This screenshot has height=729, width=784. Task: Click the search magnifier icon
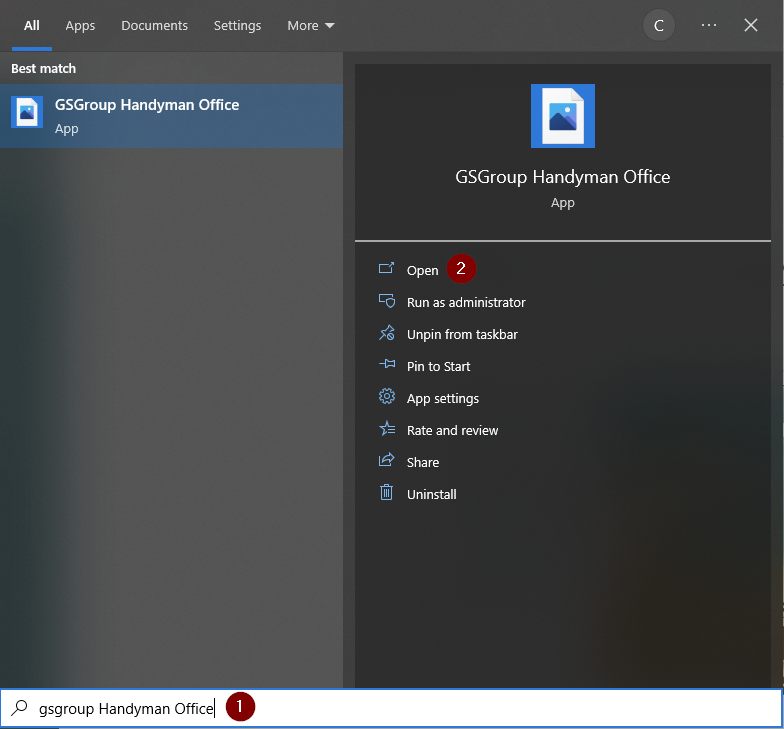coord(20,708)
